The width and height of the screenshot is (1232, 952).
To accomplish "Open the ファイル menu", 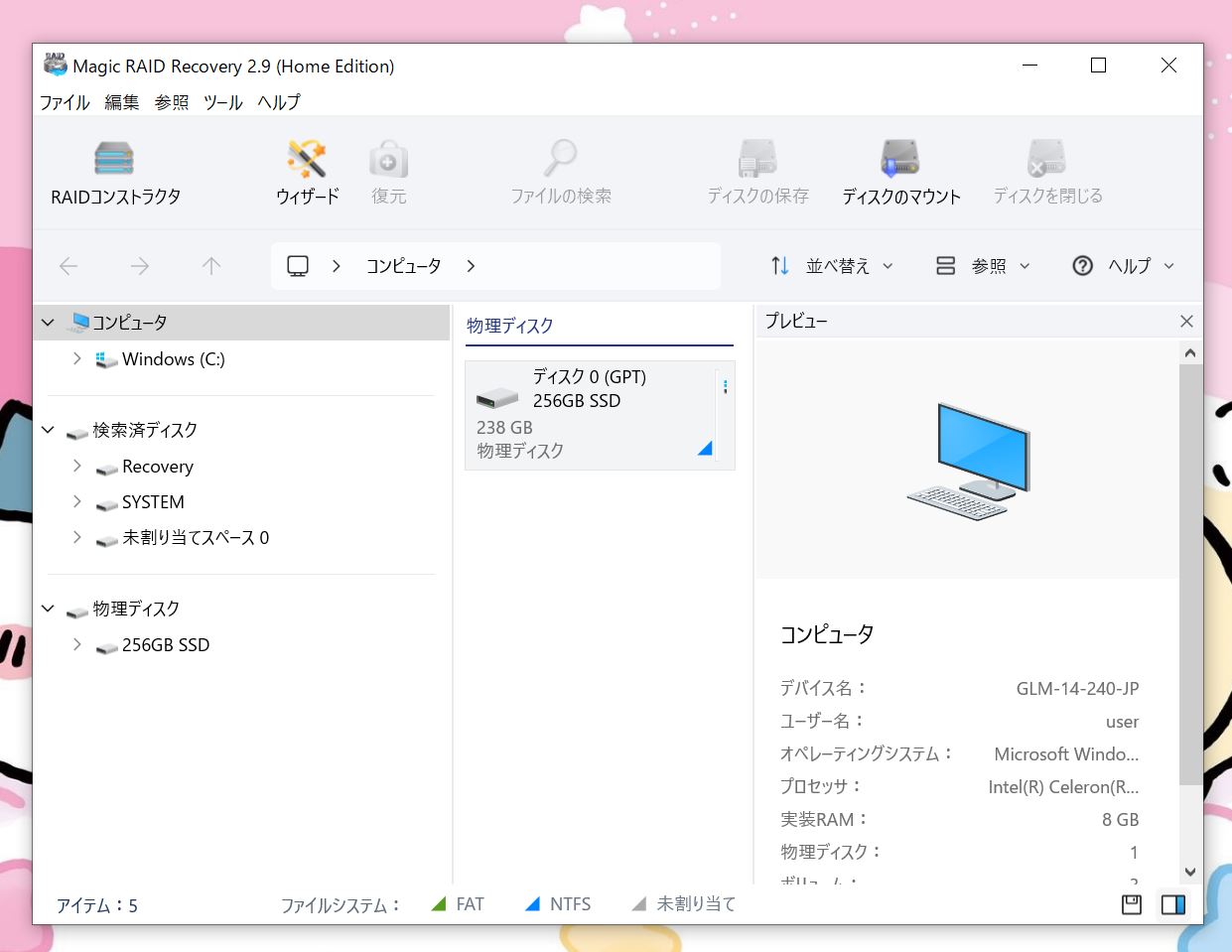I will point(65,102).
